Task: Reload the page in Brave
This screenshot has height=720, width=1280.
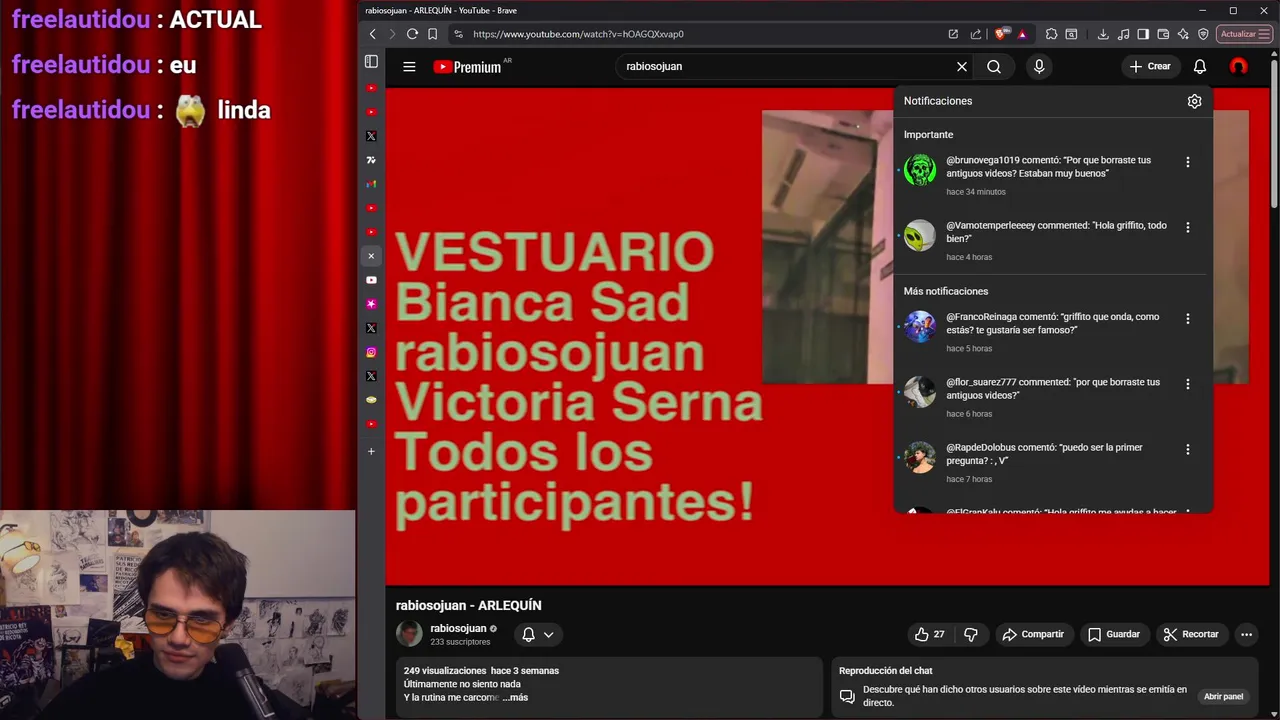Action: click(x=412, y=34)
